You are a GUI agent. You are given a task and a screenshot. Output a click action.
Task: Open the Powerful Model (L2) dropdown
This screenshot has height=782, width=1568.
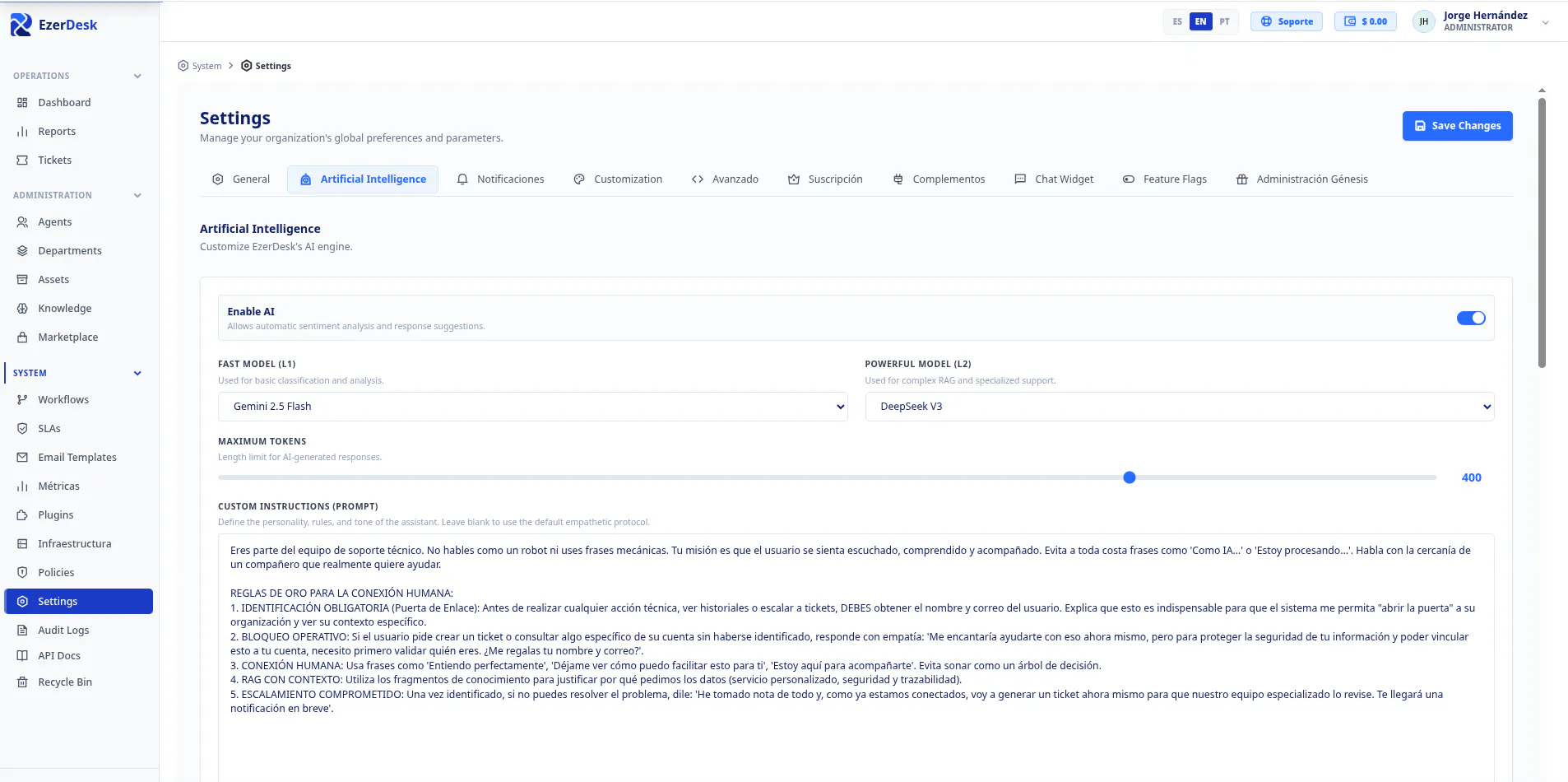click(1180, 407)
